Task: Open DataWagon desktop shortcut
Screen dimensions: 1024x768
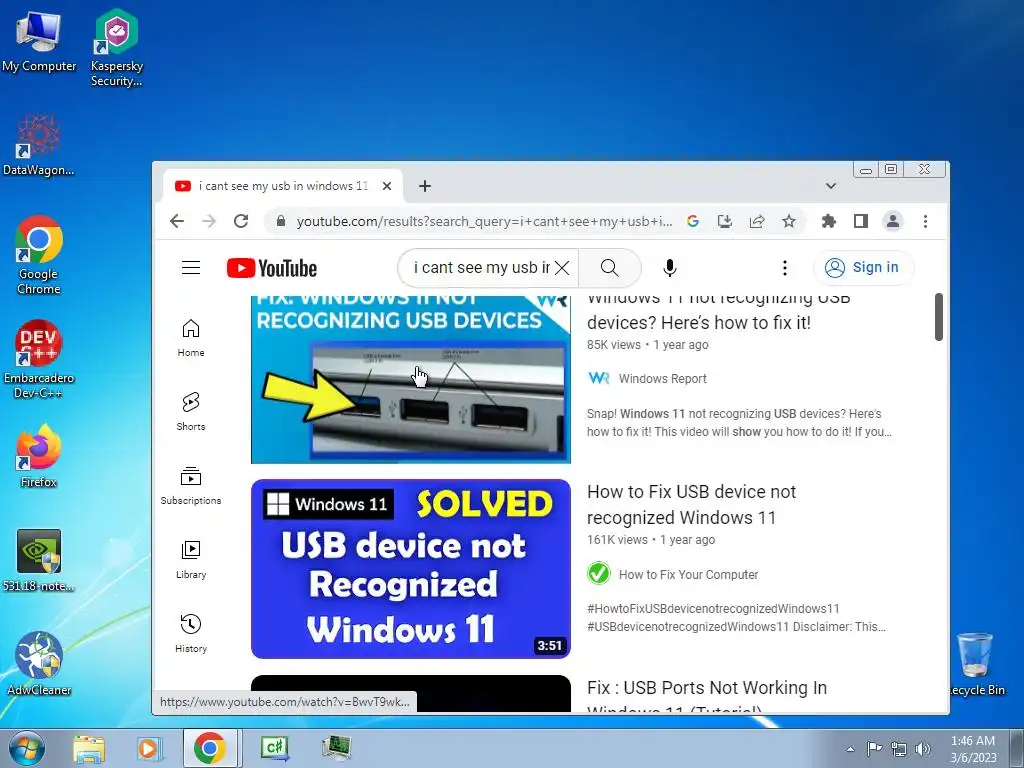Action: [38, 145]
